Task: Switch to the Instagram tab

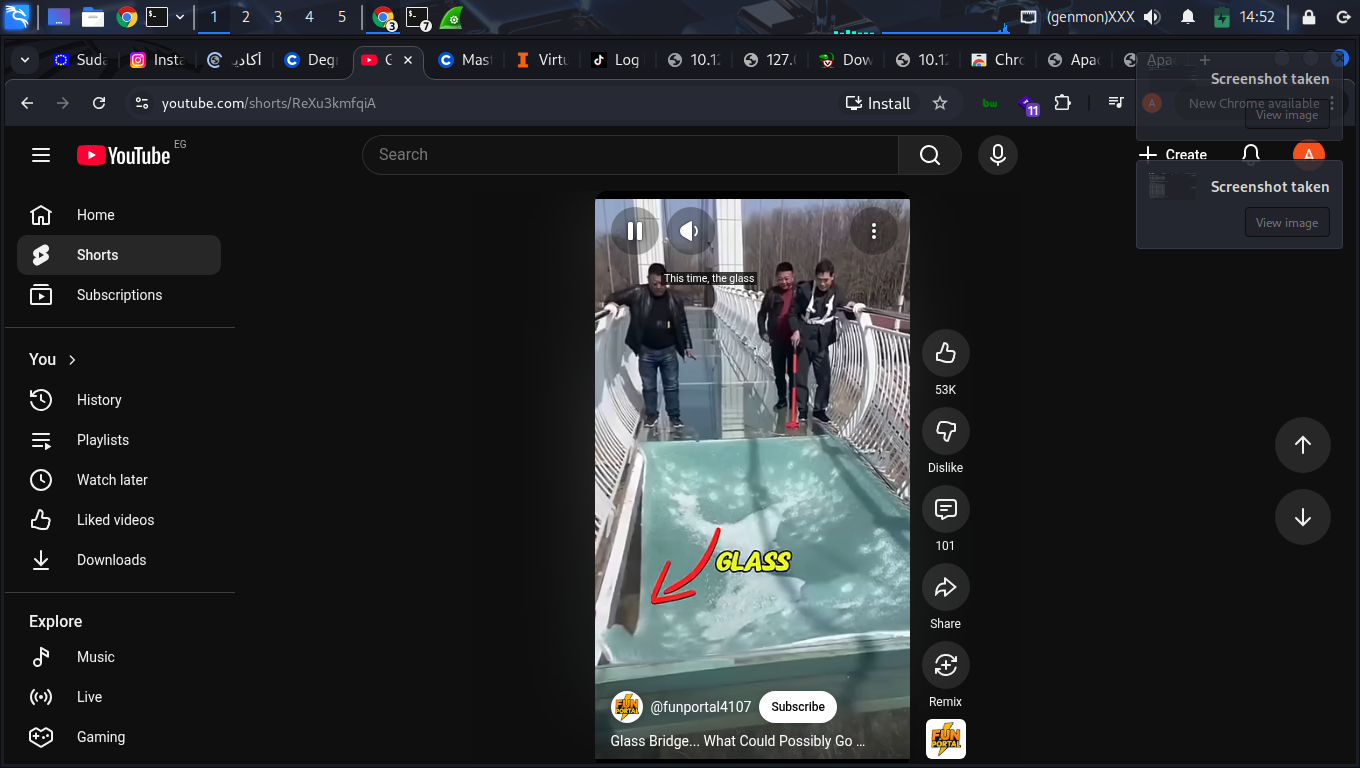Action: click(157, 60)
